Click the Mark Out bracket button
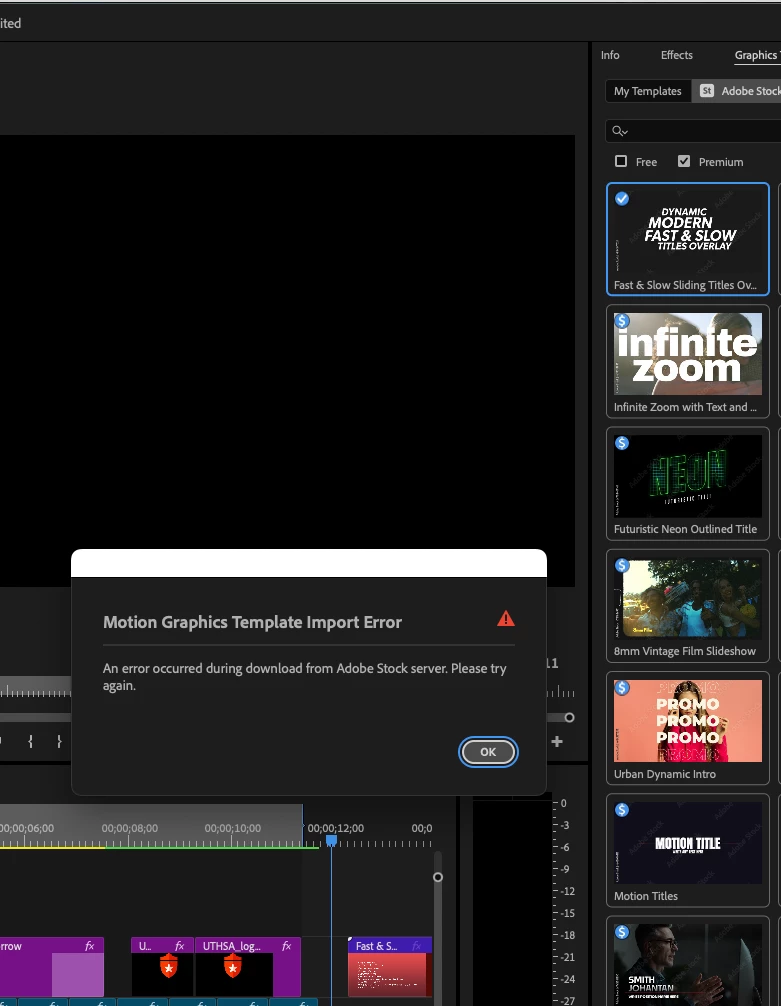Screen dimensions: 781x1006 tap(59, 742)
